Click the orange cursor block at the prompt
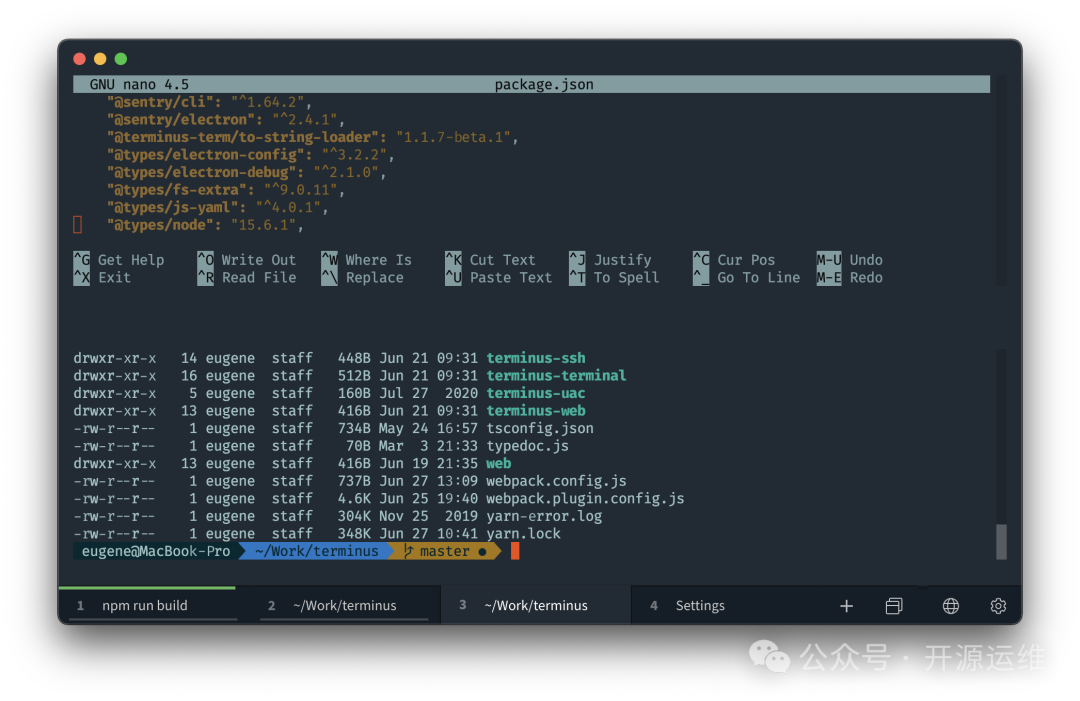The width and height of the screenshot is (1080, 701). pyautogui.click(x=515, y=551)
